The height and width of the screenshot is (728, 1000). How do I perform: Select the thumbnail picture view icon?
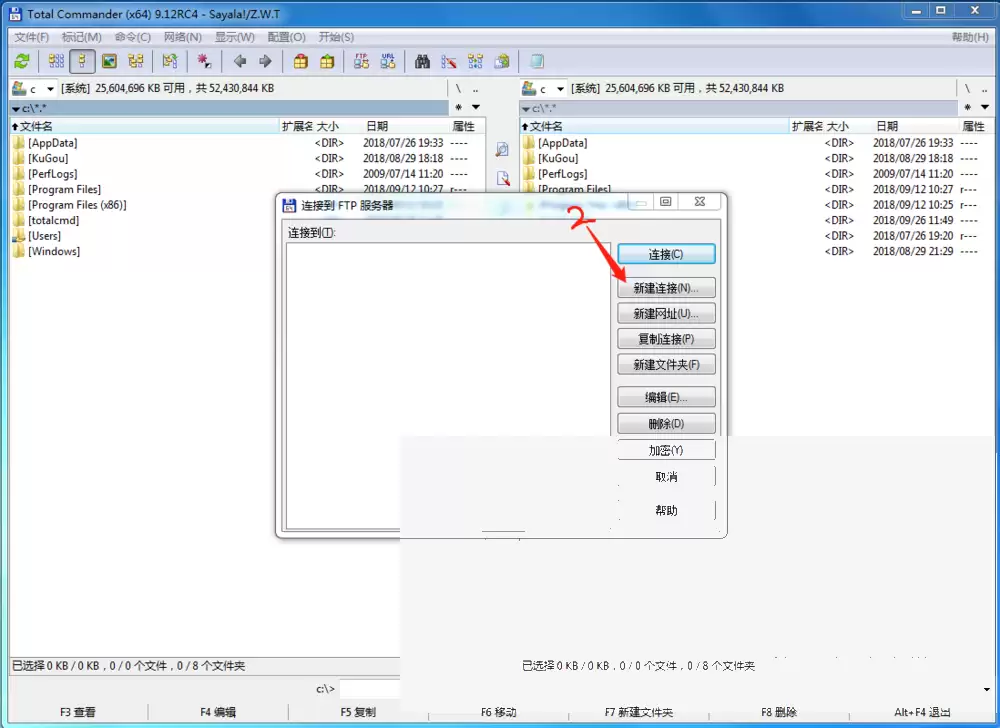point(110,61)
